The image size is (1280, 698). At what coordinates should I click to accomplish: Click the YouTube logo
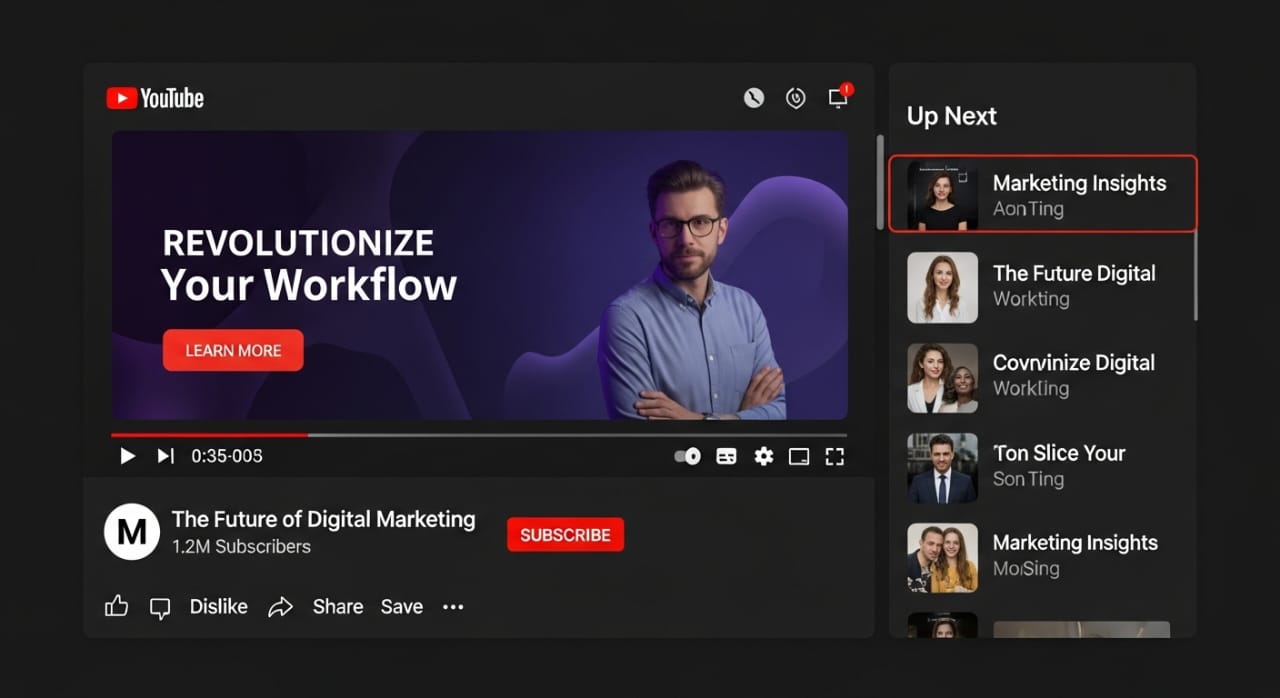point(155,98)
